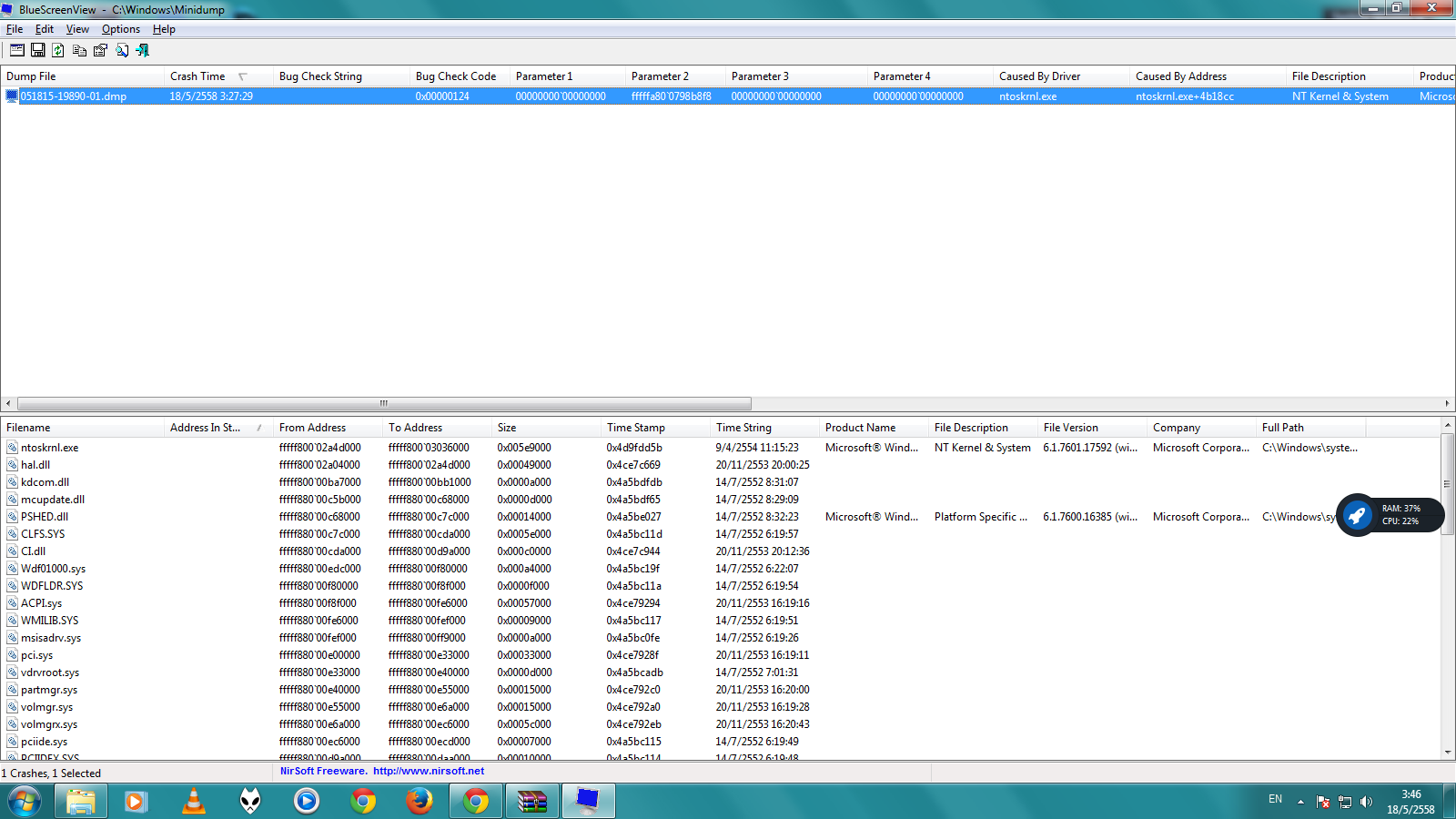This screenshot has width=1456, height=819.
Task: Click Bug Check Code column header
Action: [x=460, y=76]
